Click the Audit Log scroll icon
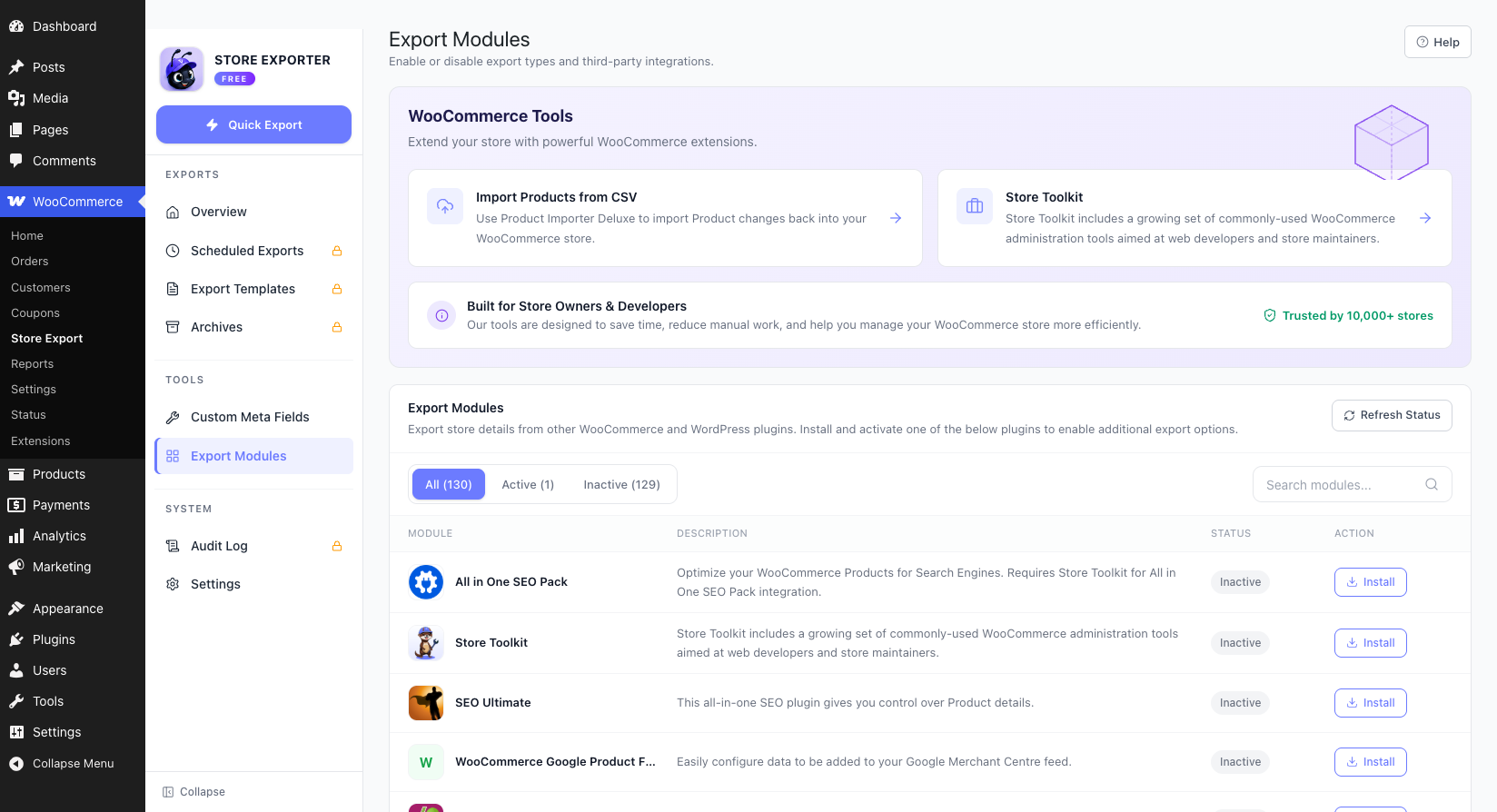The height and width of the screenshot is (812, 1497). click(173, 546)
